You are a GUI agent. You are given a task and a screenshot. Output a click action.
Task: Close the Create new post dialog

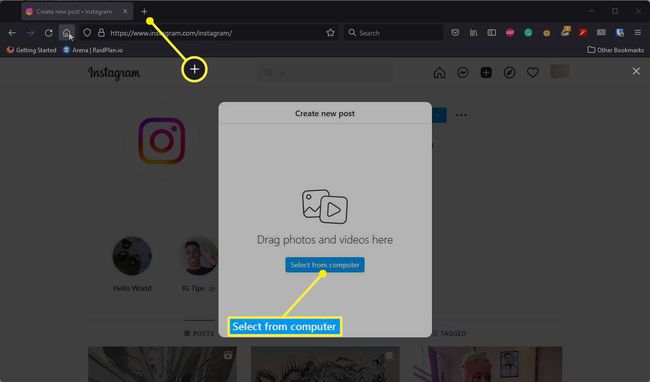(636, 71)
